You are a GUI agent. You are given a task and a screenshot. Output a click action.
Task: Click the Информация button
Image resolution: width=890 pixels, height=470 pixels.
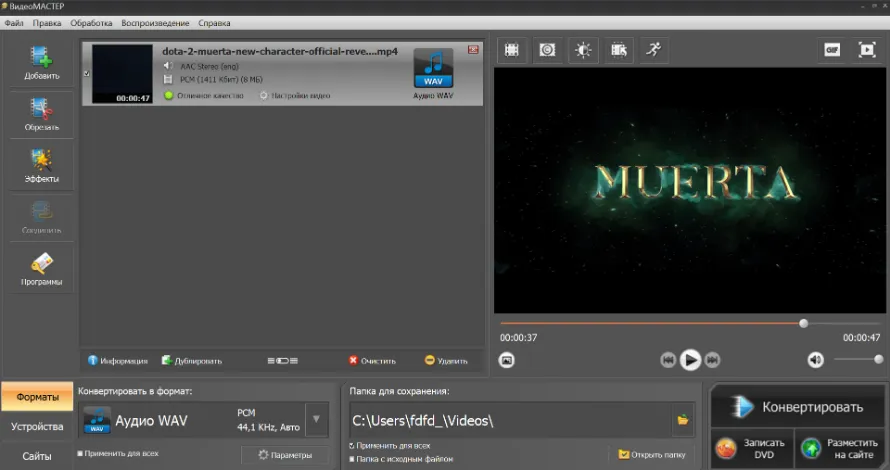pyautogui.click(x=117, y=360)
